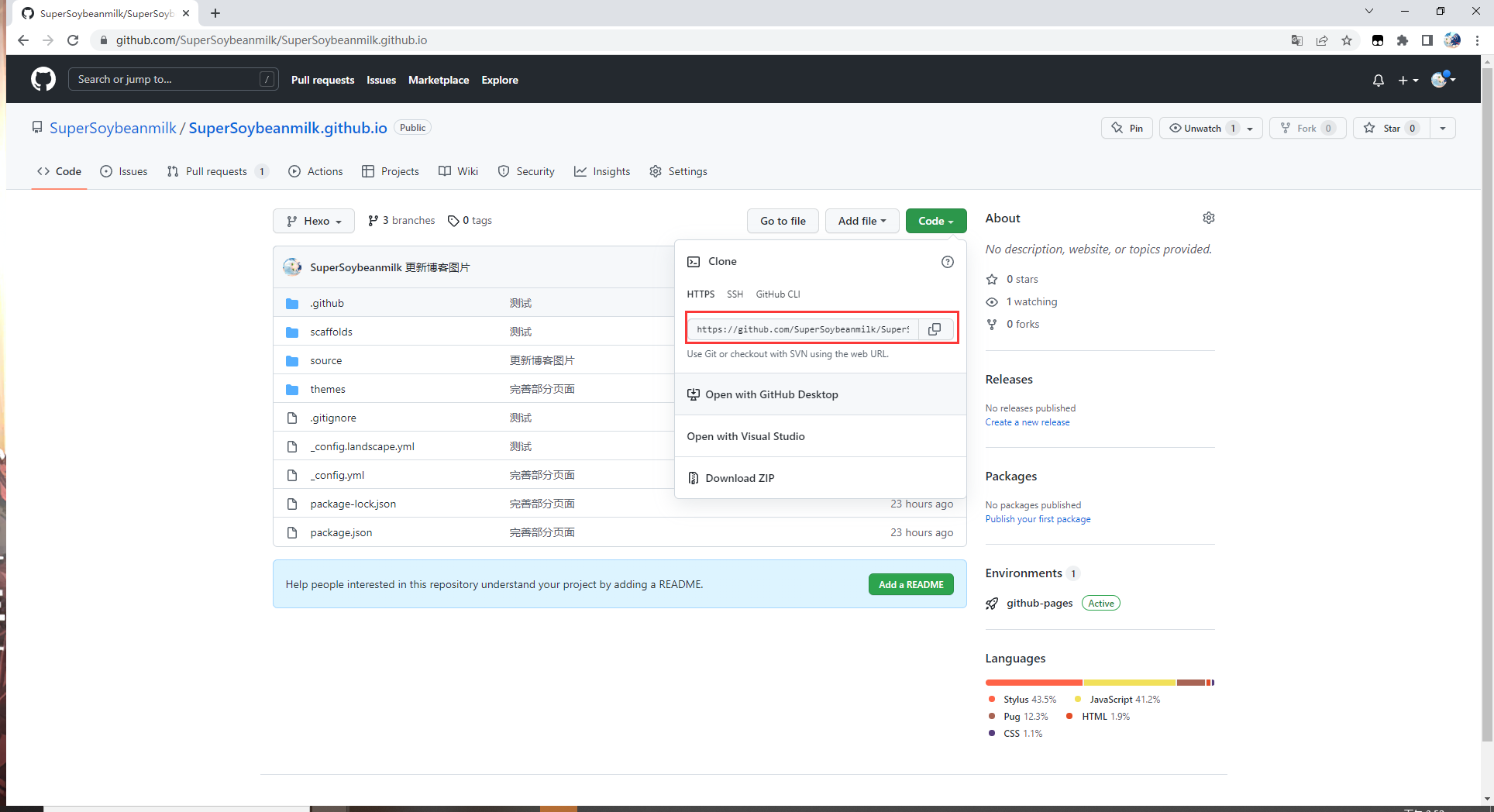
Task: Open the Actions tab
Action: click(x=315, y=171)
